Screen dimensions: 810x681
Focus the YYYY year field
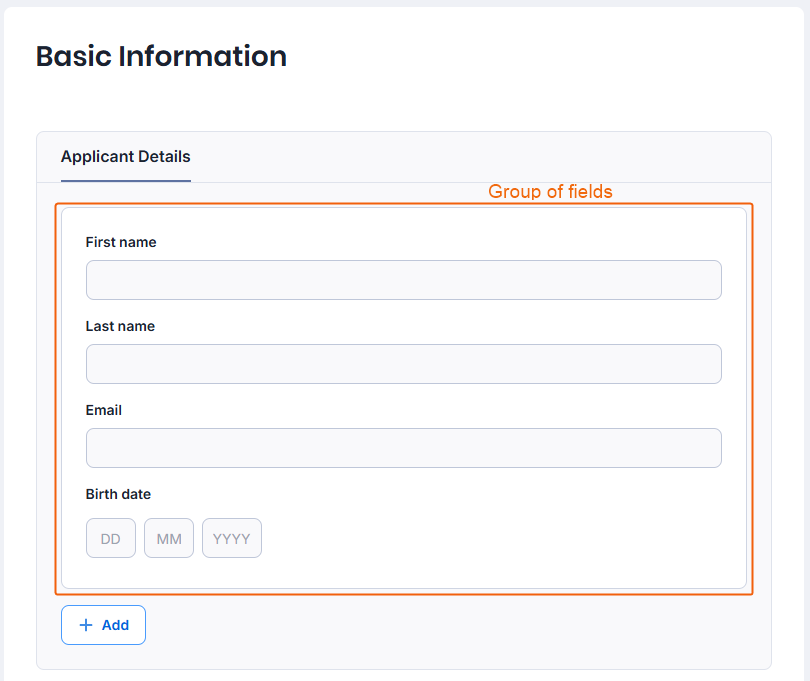point(232,538)
